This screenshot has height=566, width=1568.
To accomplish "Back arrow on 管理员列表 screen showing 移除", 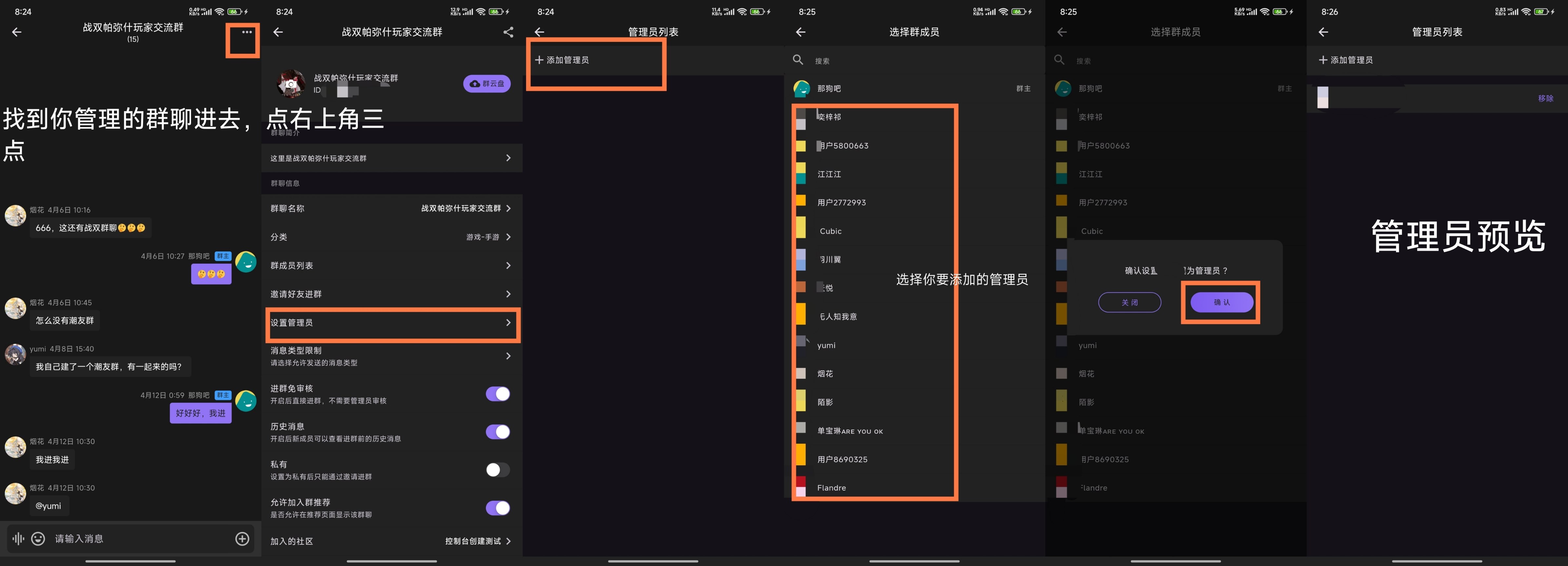I will point(1323,32).
